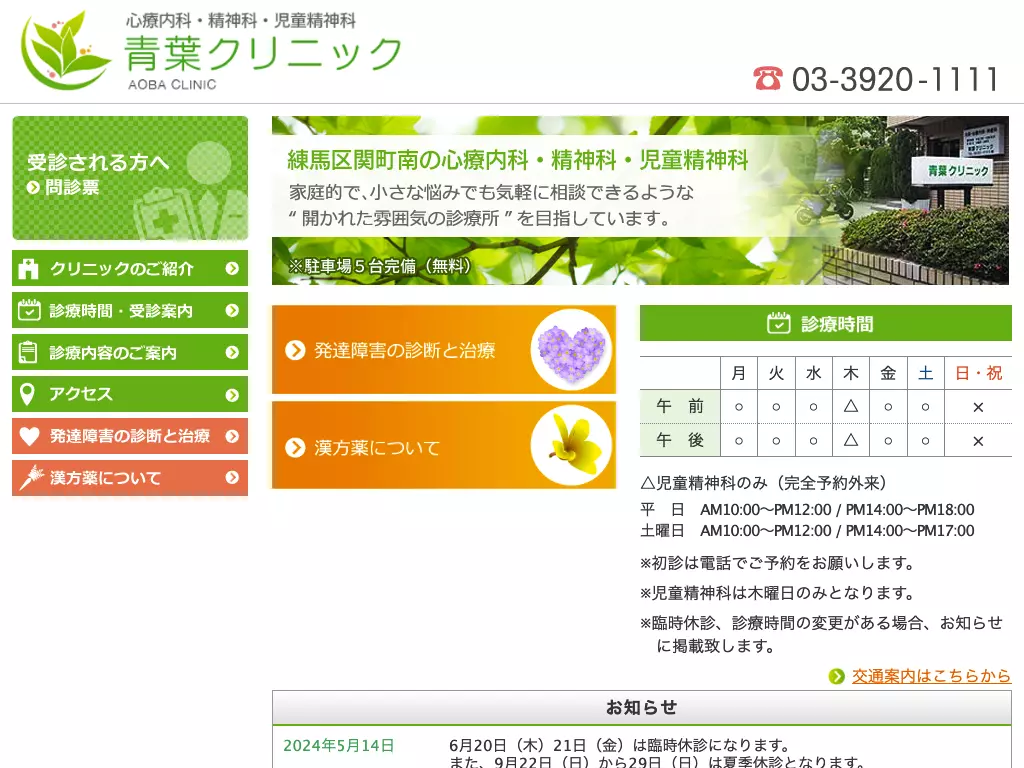Screen dimensions: 1024x768
Task: Click the green arrow beside 交通案内はこちらから
Action: pyautogui.click(x=837, y=677)
